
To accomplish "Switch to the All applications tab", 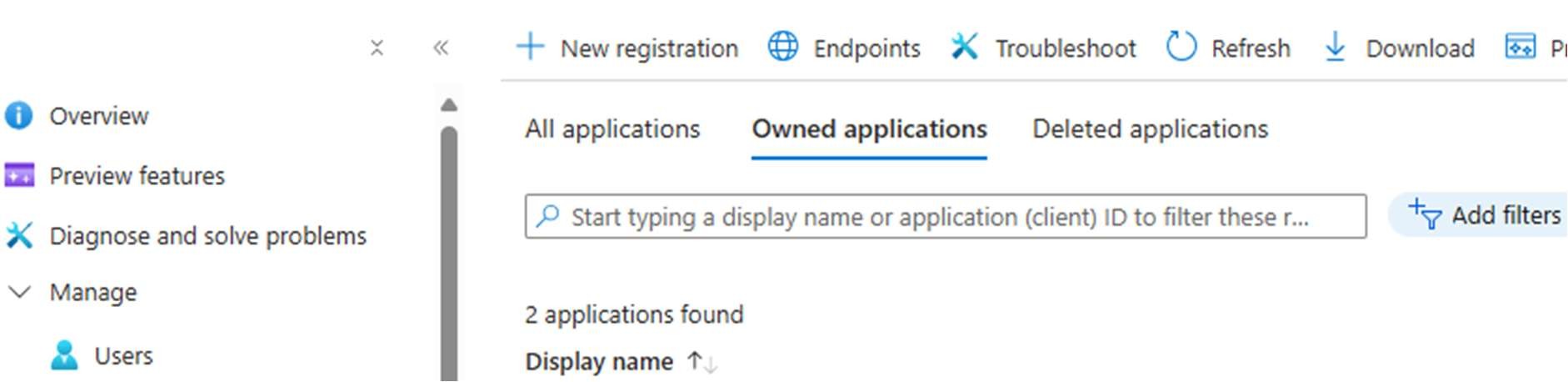I will point(612,129).
